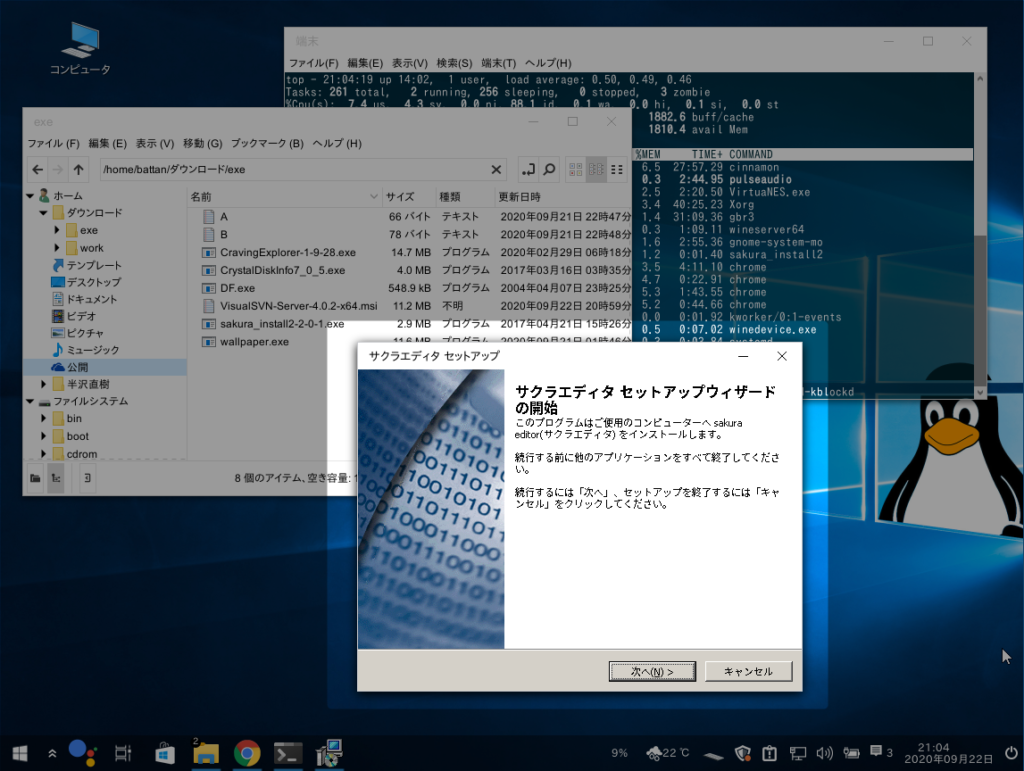Open ファイル (F) menu in file manager
The width and height of the screenshot is (1024, 771).
point(54,144)
